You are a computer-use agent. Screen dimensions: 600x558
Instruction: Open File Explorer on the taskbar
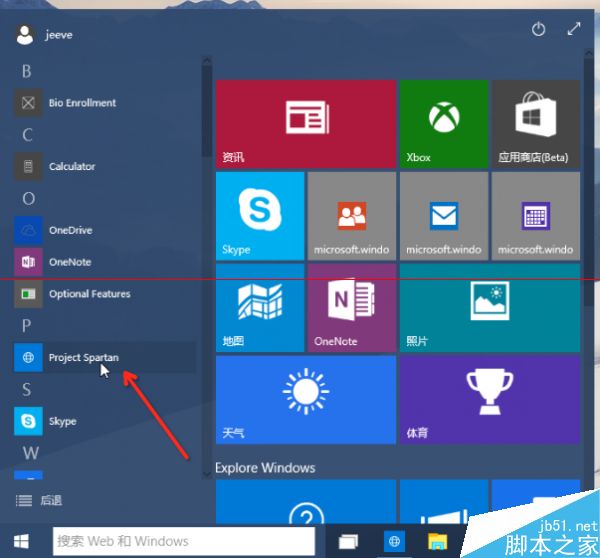(x=437, y=541)
